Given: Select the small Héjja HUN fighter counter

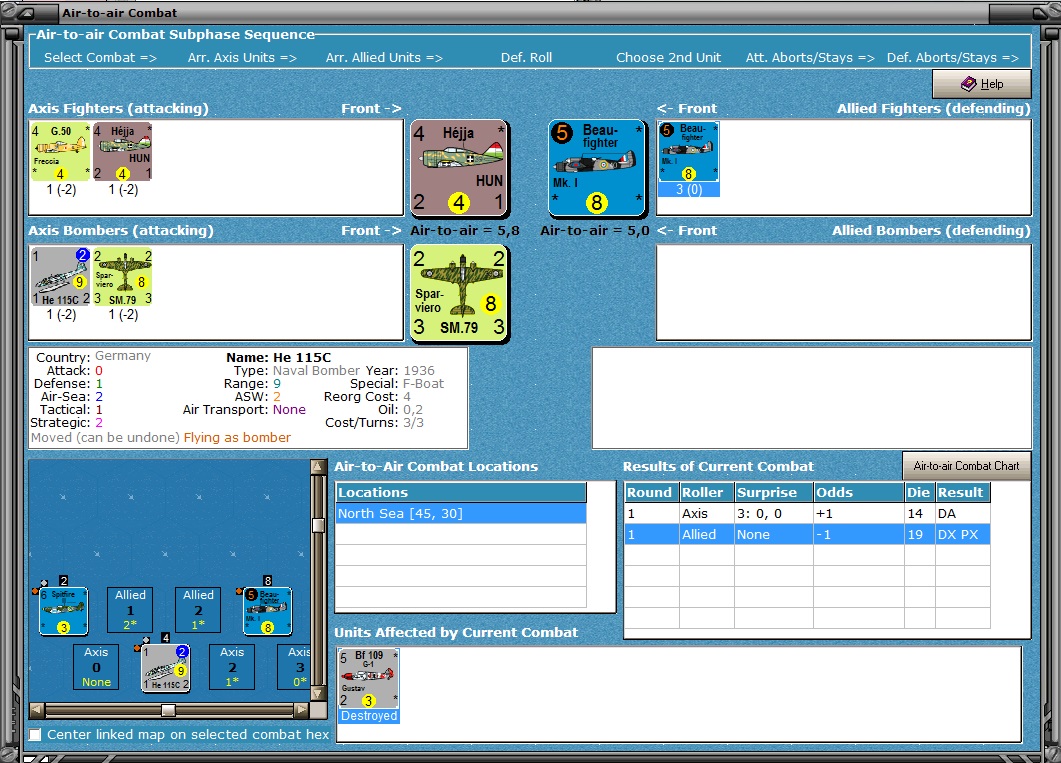Looking at the screenshot, I should 122,152.
